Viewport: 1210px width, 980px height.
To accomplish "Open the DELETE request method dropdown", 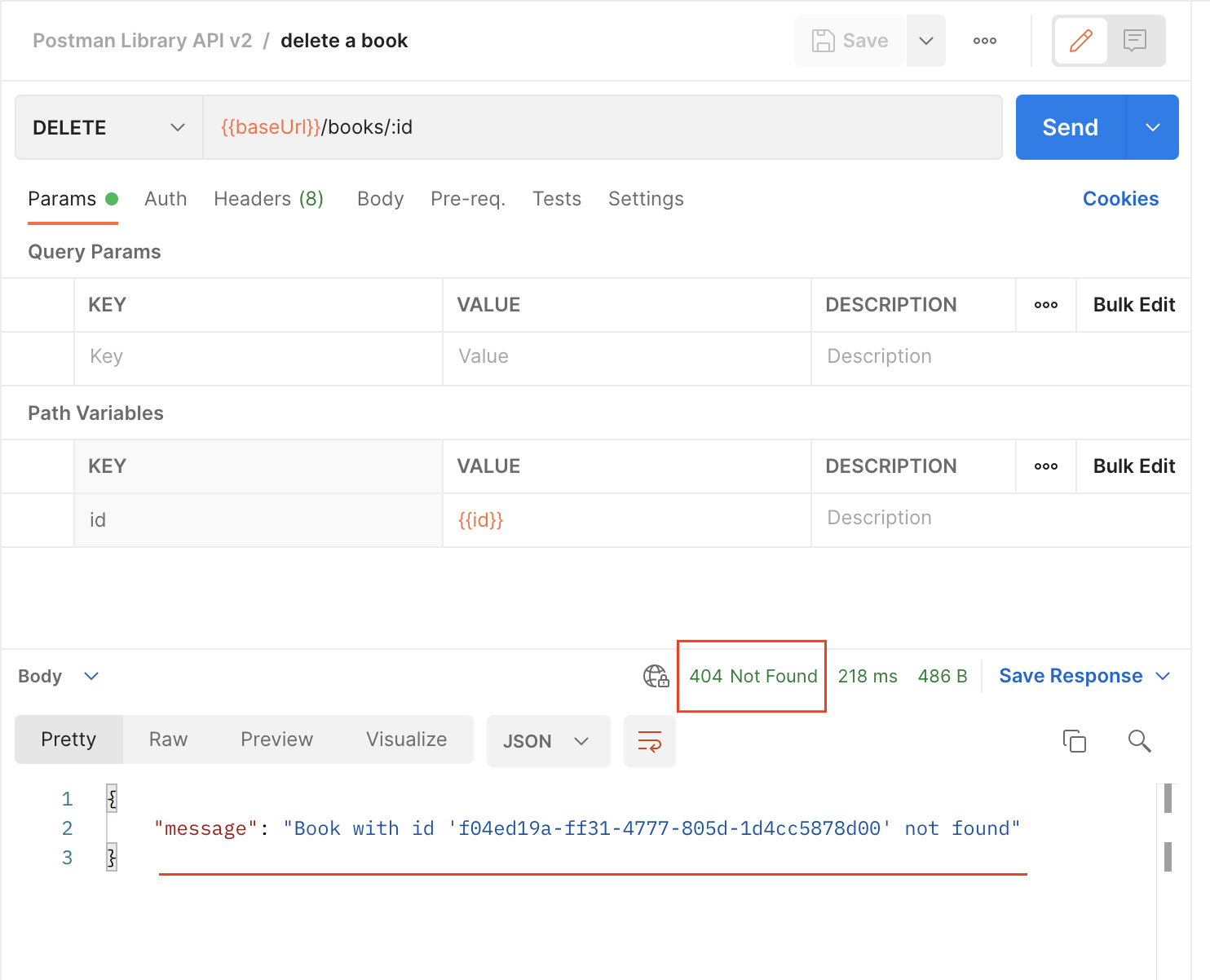I will pos(108,127).
